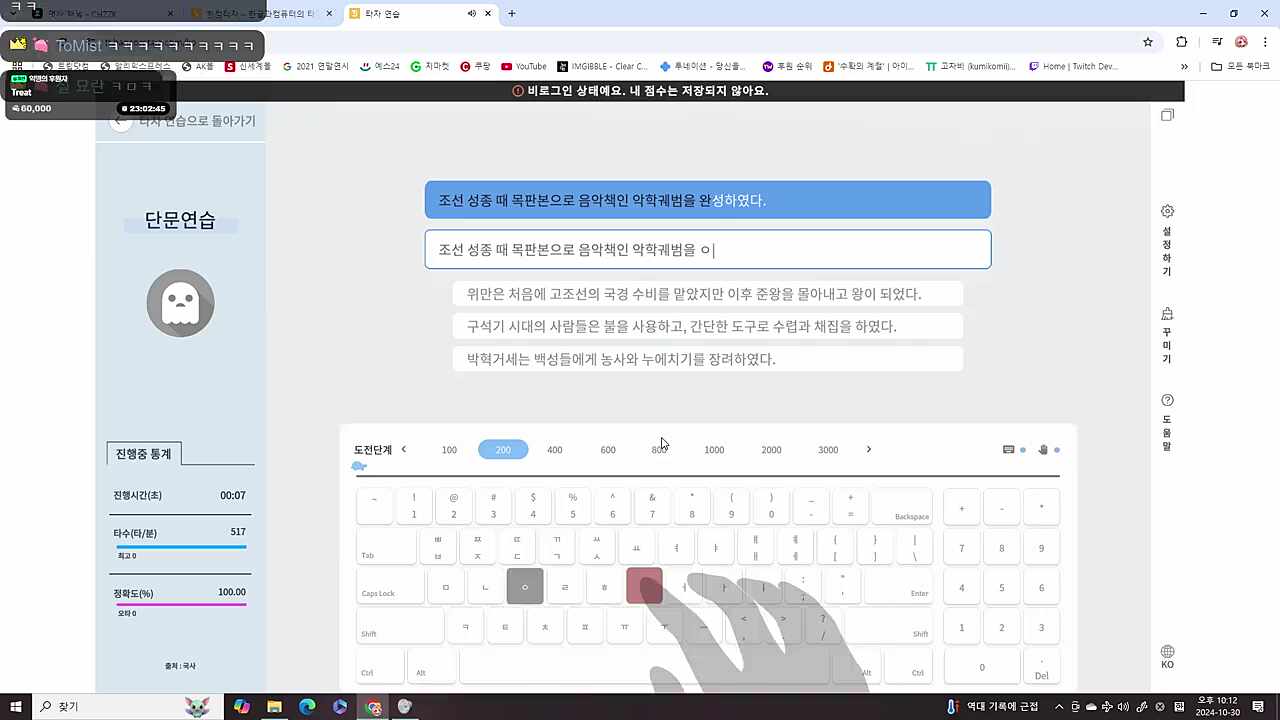
Task: Go back via 타자 연습으로 돌아가기 arrow
Action: [x=121, y=121]
